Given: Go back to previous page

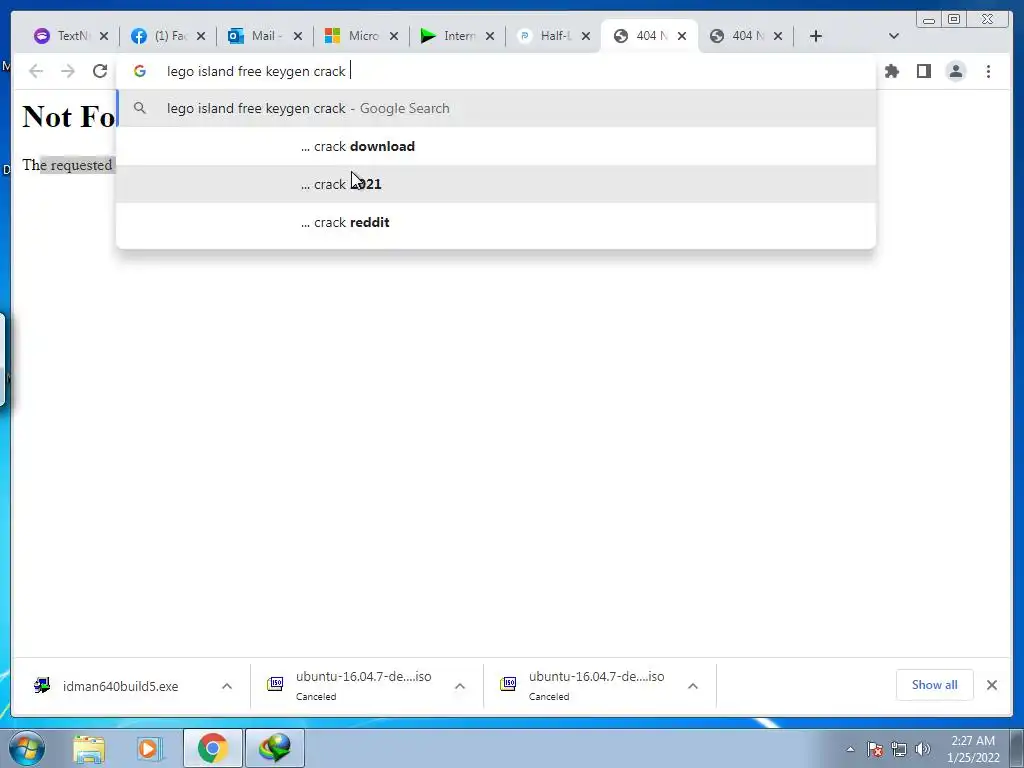Looking at the screenshot, I should tap(36, 71).
